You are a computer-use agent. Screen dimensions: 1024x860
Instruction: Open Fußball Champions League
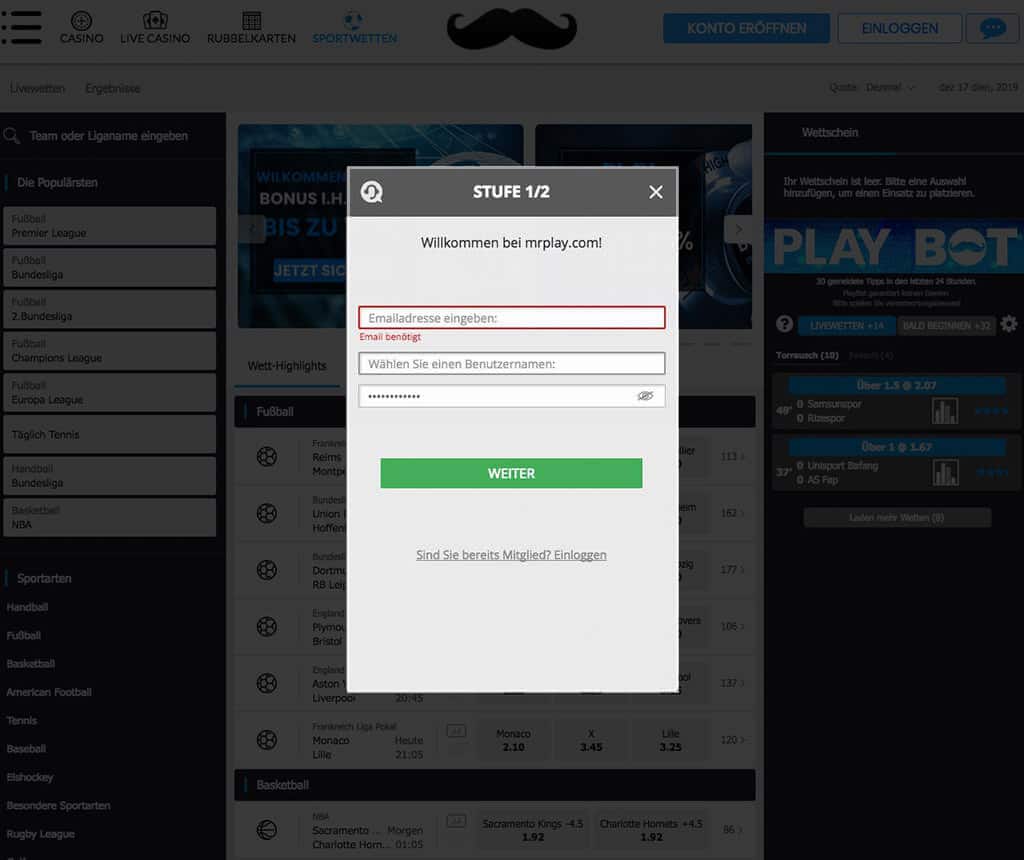pos(110,351)
